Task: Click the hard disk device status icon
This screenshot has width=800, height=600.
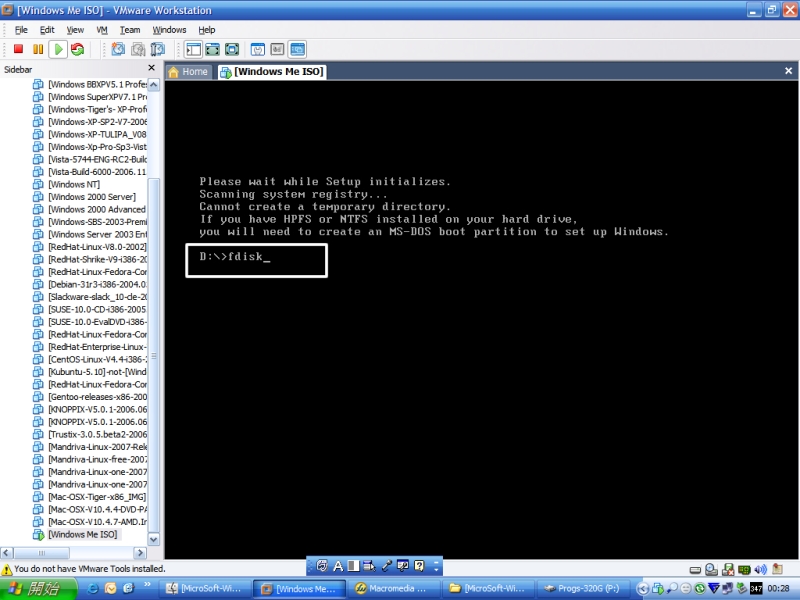Action: (695, 570)
